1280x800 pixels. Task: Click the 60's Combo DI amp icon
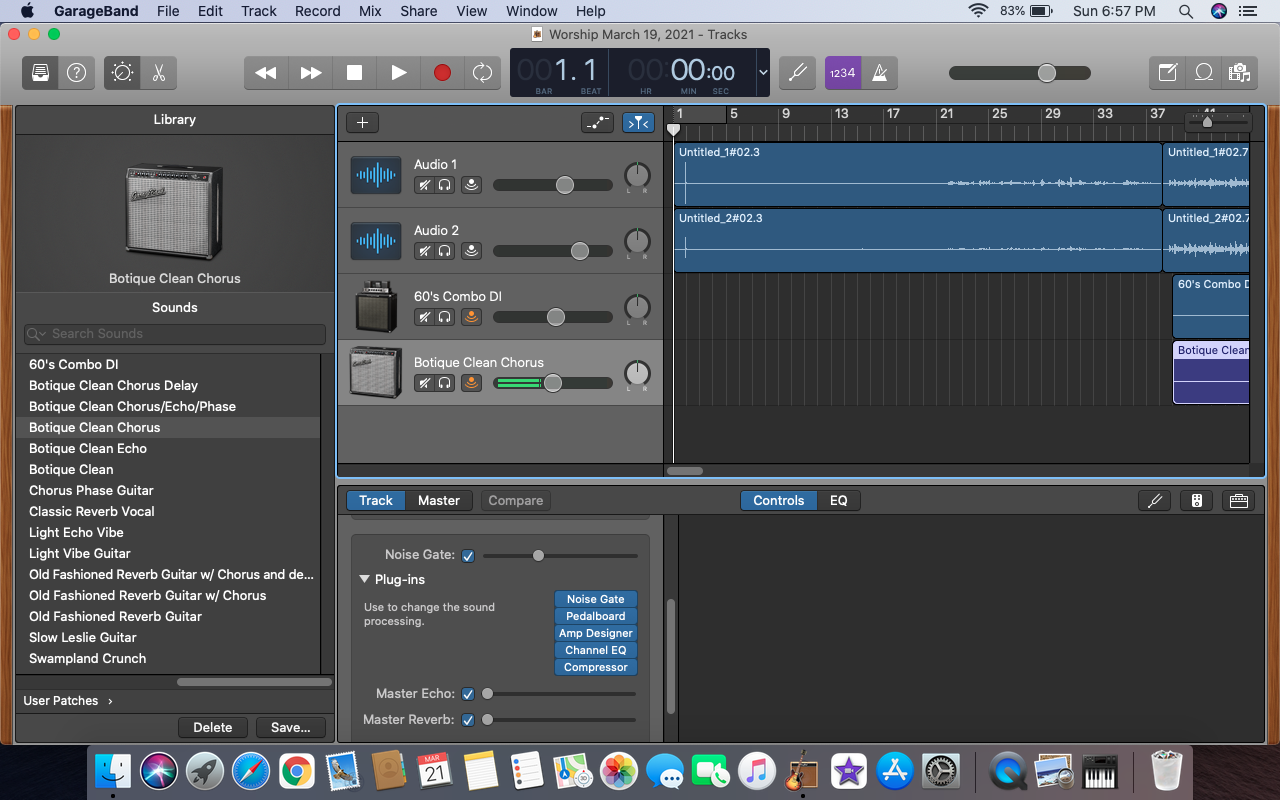[376, 307]
